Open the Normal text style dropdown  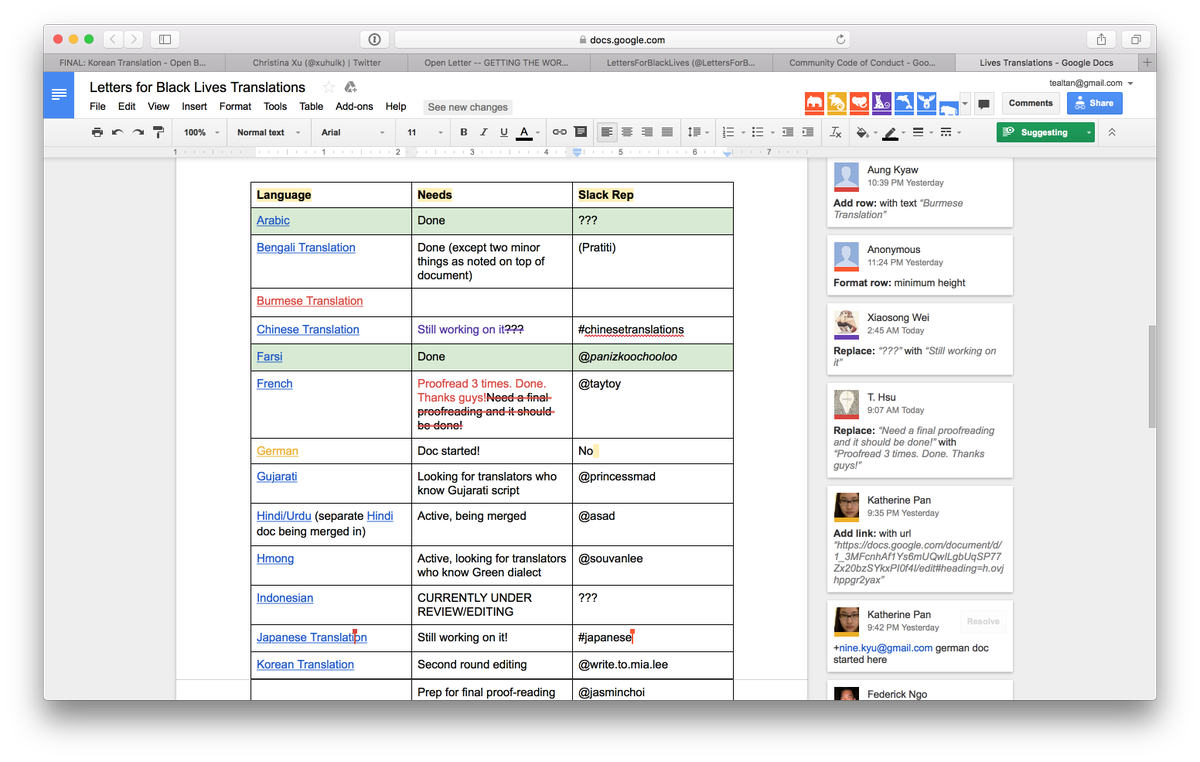[x=266, y=132]
